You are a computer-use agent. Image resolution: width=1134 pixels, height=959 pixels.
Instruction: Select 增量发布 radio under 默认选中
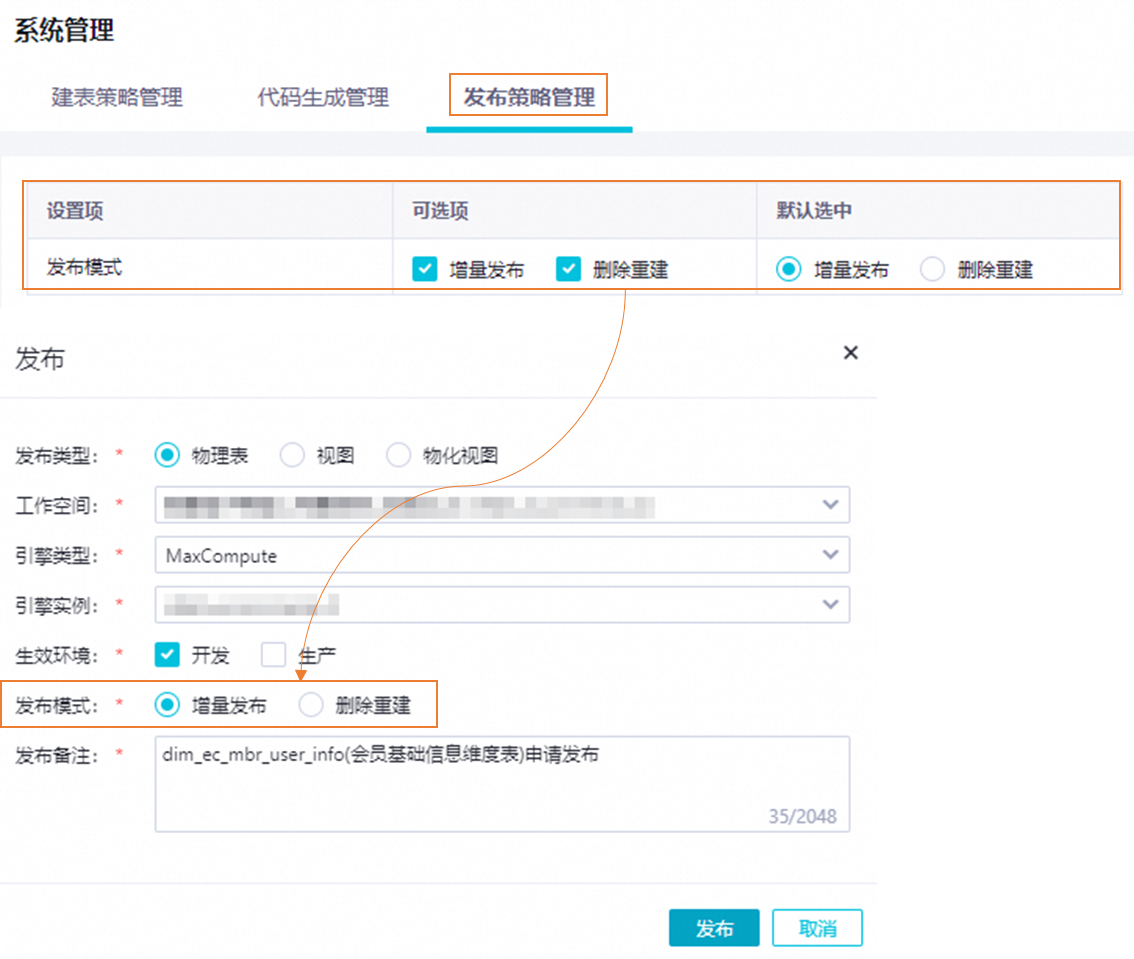point(788,269)
